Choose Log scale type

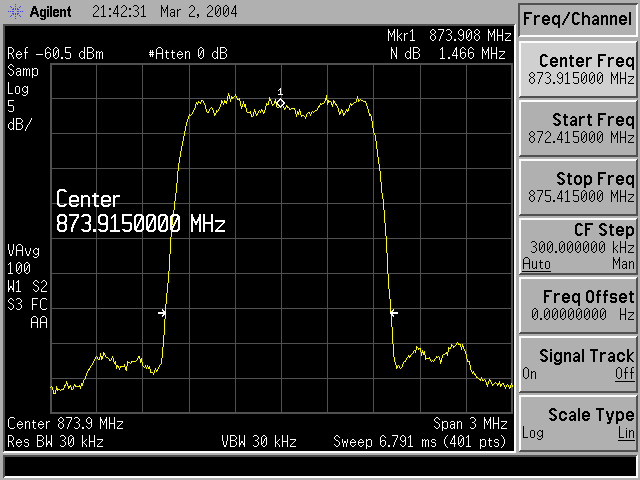point(533,433)
